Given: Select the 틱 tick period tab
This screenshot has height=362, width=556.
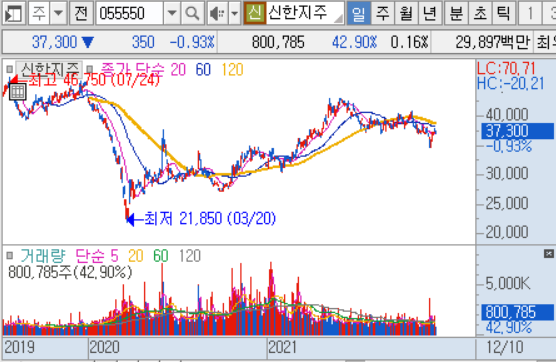Looking at the screenshot, I should click(x=504, y=13).
